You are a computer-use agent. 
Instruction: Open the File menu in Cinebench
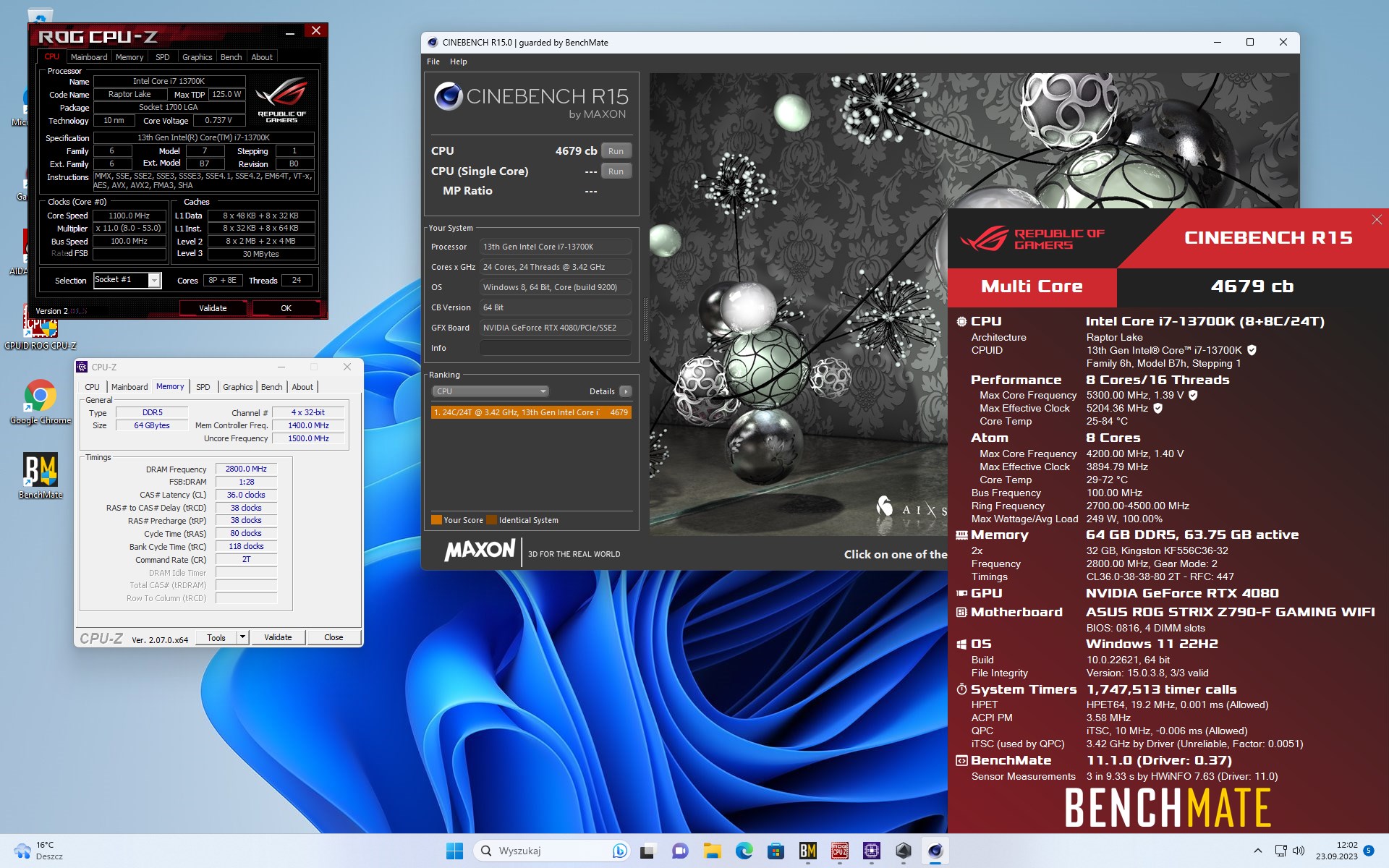coord(433,61)
